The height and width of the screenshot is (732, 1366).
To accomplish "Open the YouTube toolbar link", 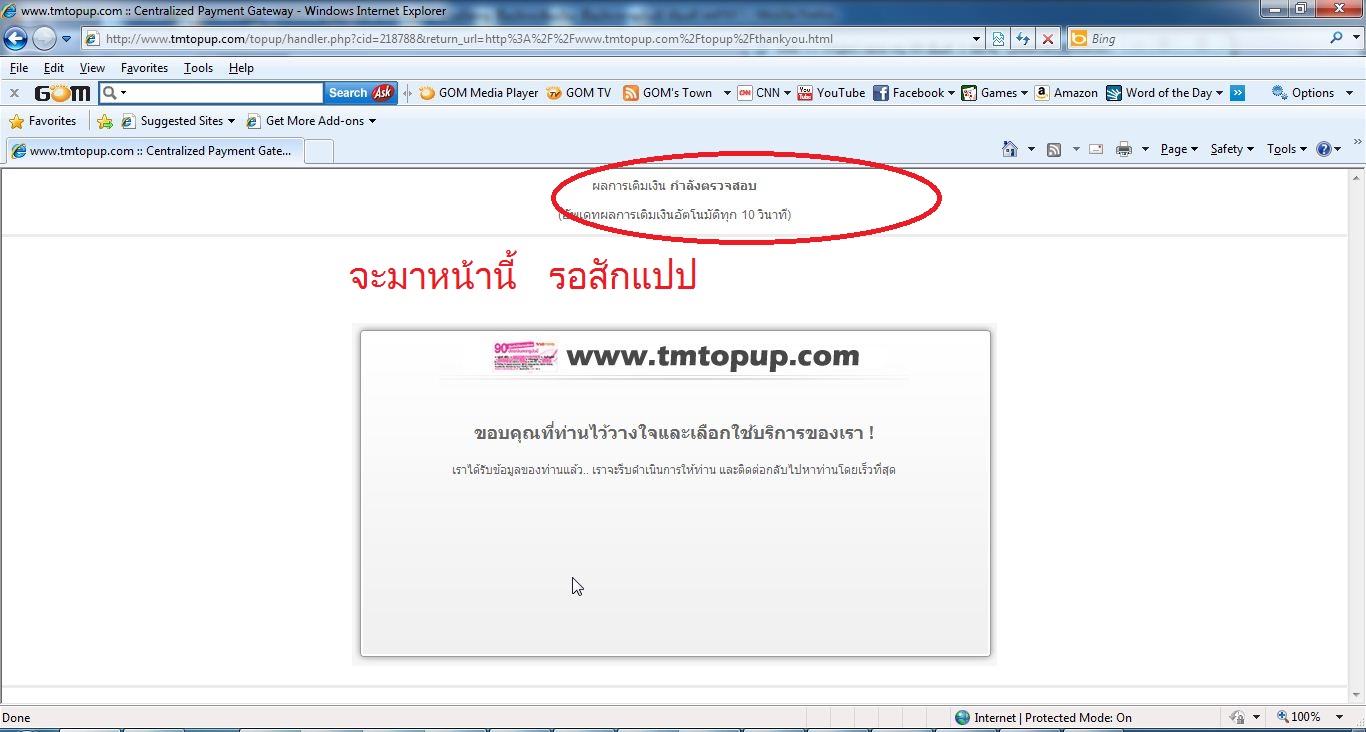I will coord(831,93).
